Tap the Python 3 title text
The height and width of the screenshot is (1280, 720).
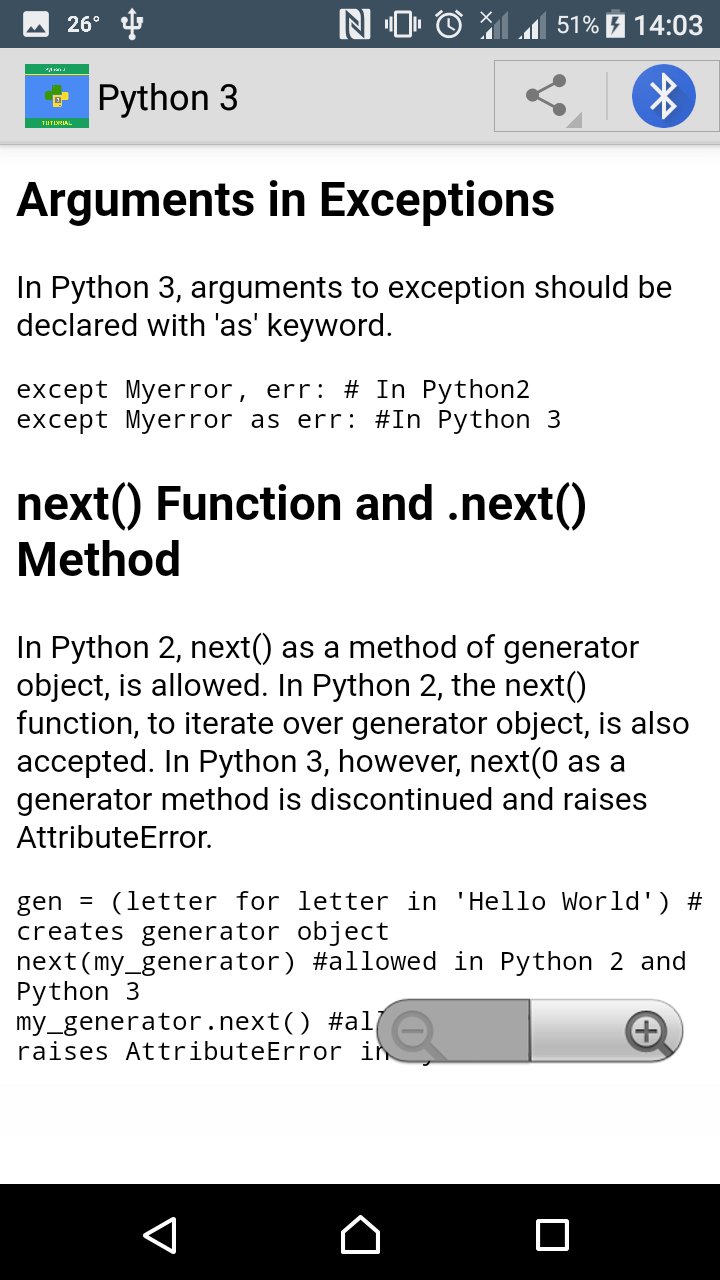tap(168, 98)
